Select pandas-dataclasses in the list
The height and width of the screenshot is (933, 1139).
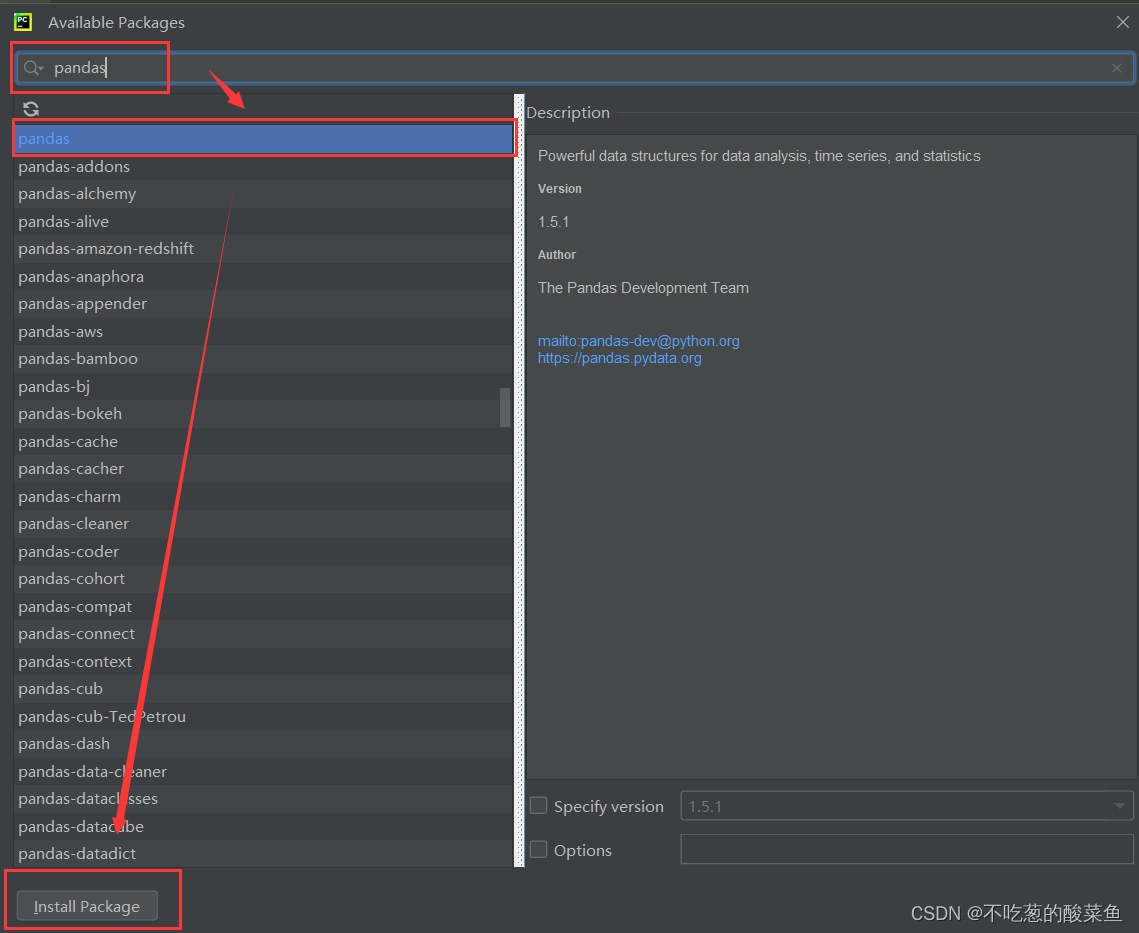pos(263,799)
